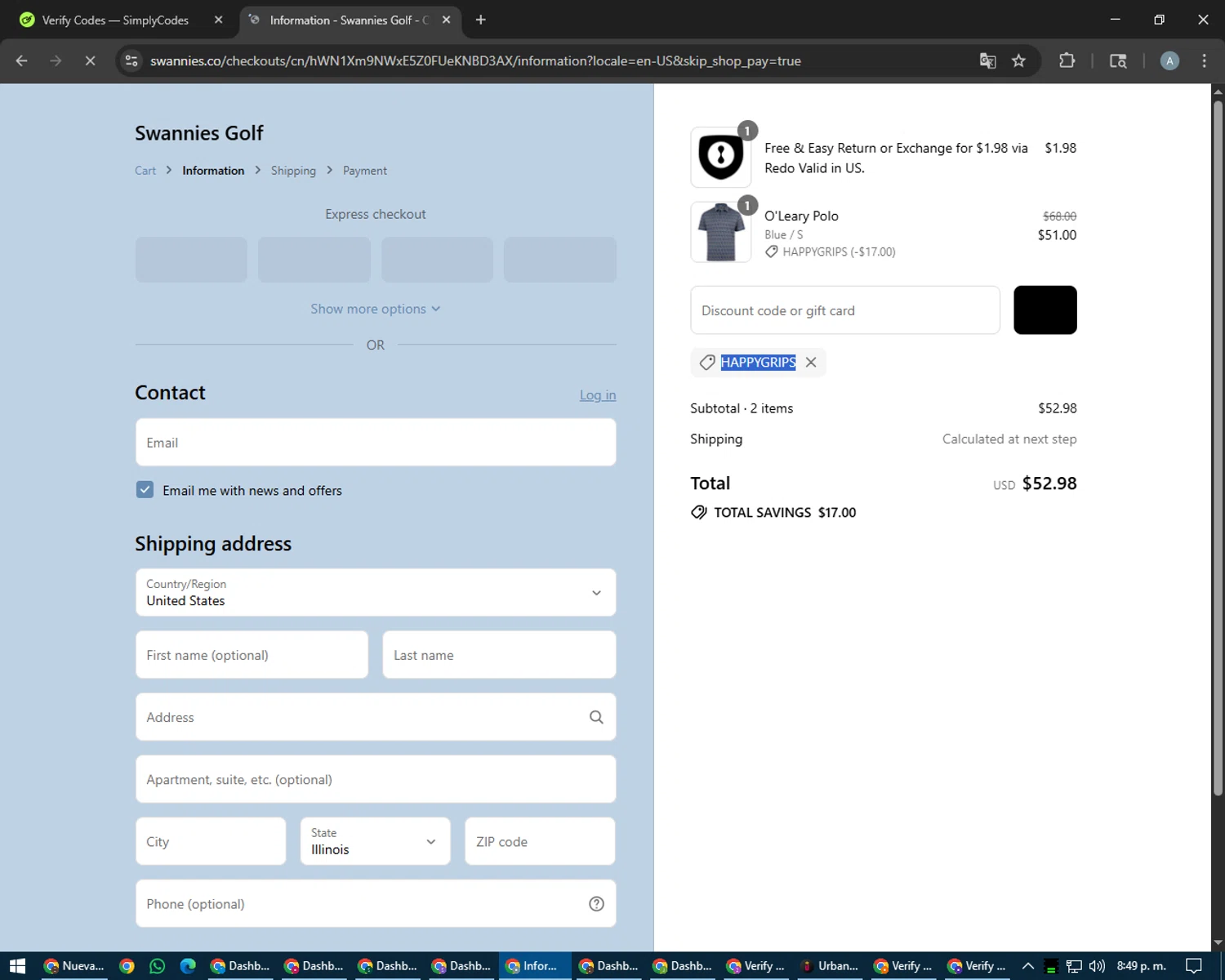1225x980 pixels.
Task: Focus the Address input field
Action: tap(376, 717)
